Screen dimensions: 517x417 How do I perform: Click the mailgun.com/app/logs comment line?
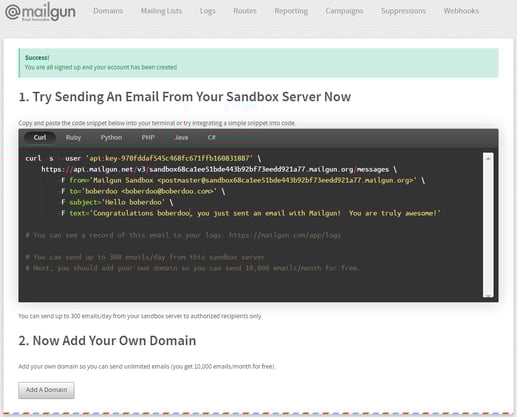click(x=183, y=235)
